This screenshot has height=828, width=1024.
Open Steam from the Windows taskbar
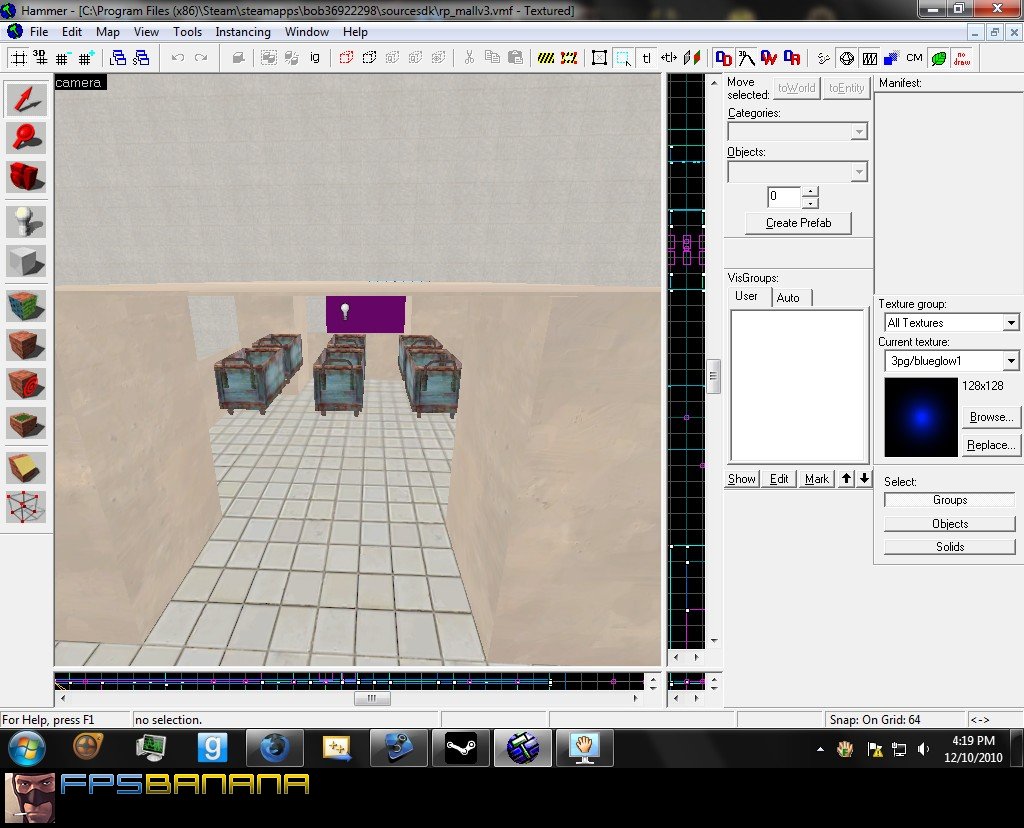coord(461,748)
